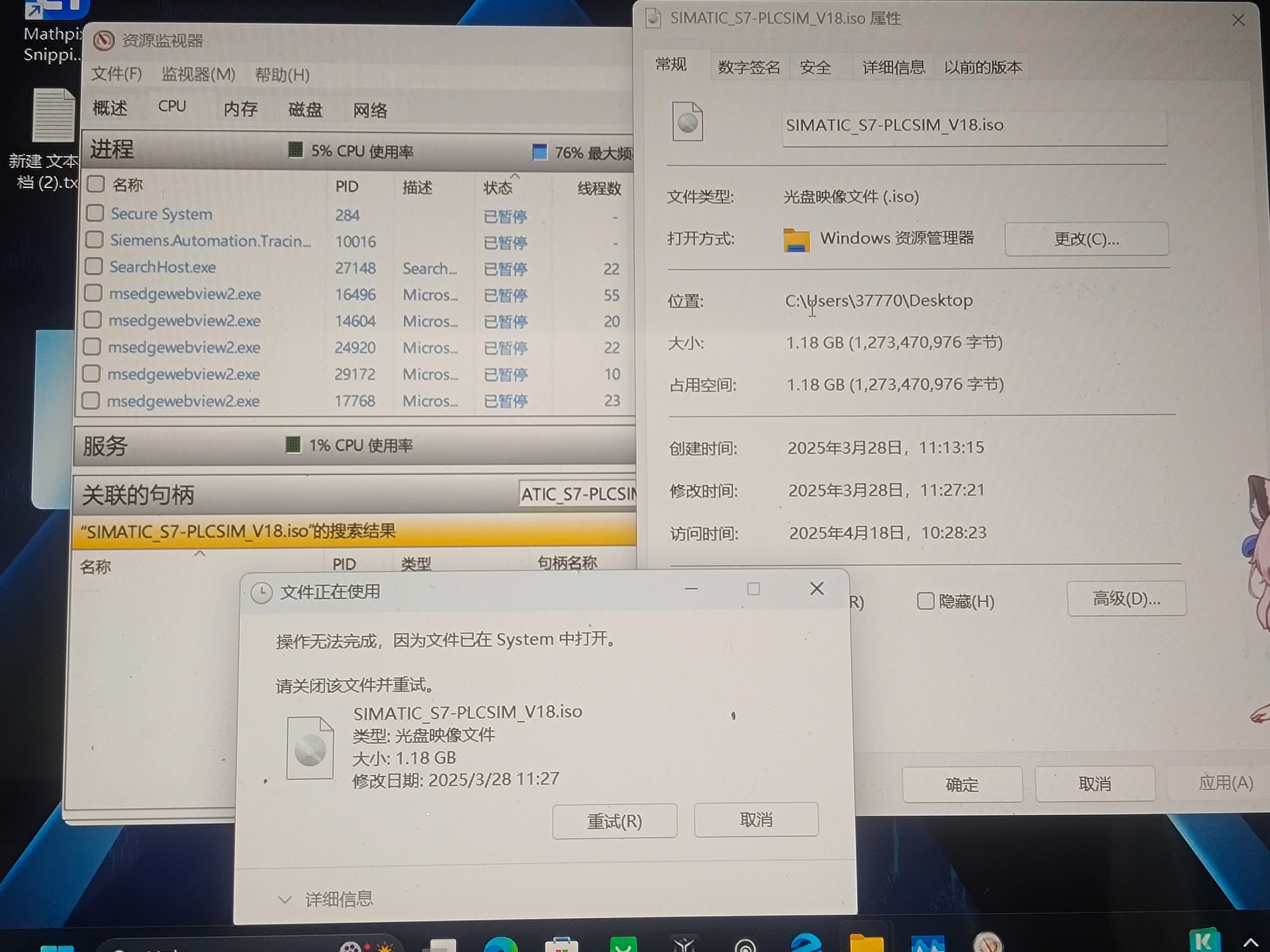
Task: Switch to the 磁盘 tab
Action: pos(305,109)
